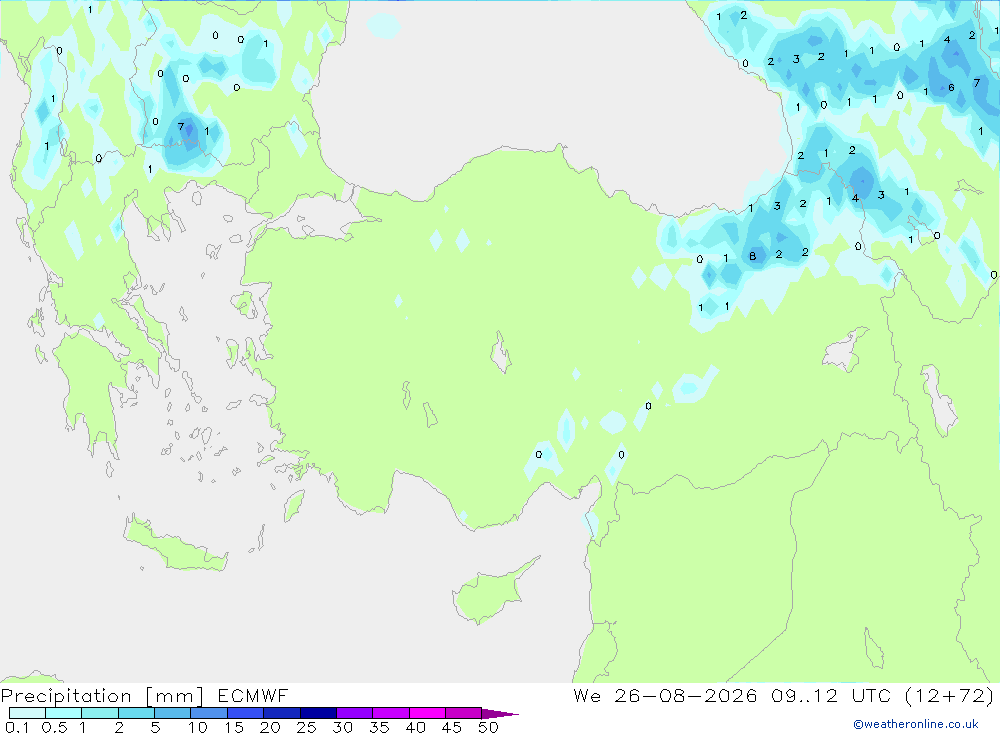The image size is (1000, 733).
Task: Open the weatheronline.co.uk copyright link
Action: coord(916,724)
